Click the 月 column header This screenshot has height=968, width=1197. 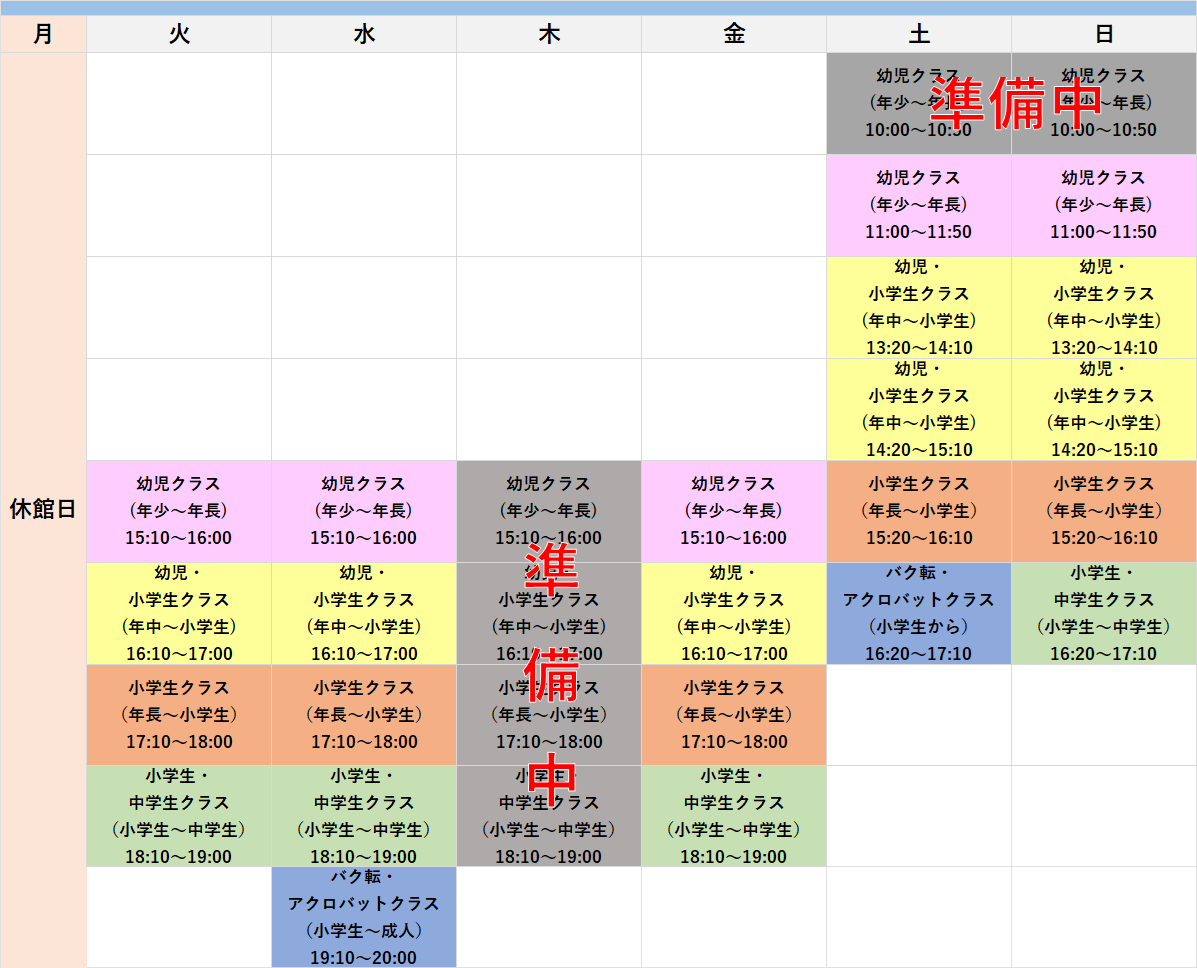point(43,34)
